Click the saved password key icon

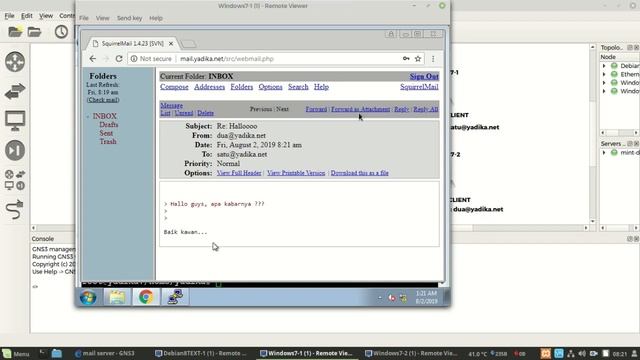click(x=406, y=59)
